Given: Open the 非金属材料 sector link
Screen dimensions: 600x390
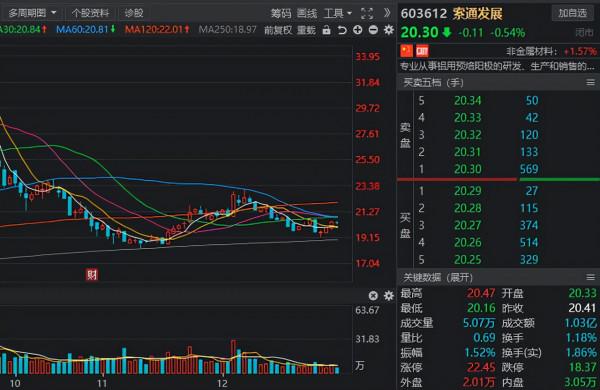Looking at the screenshot, I should [531, 51].
